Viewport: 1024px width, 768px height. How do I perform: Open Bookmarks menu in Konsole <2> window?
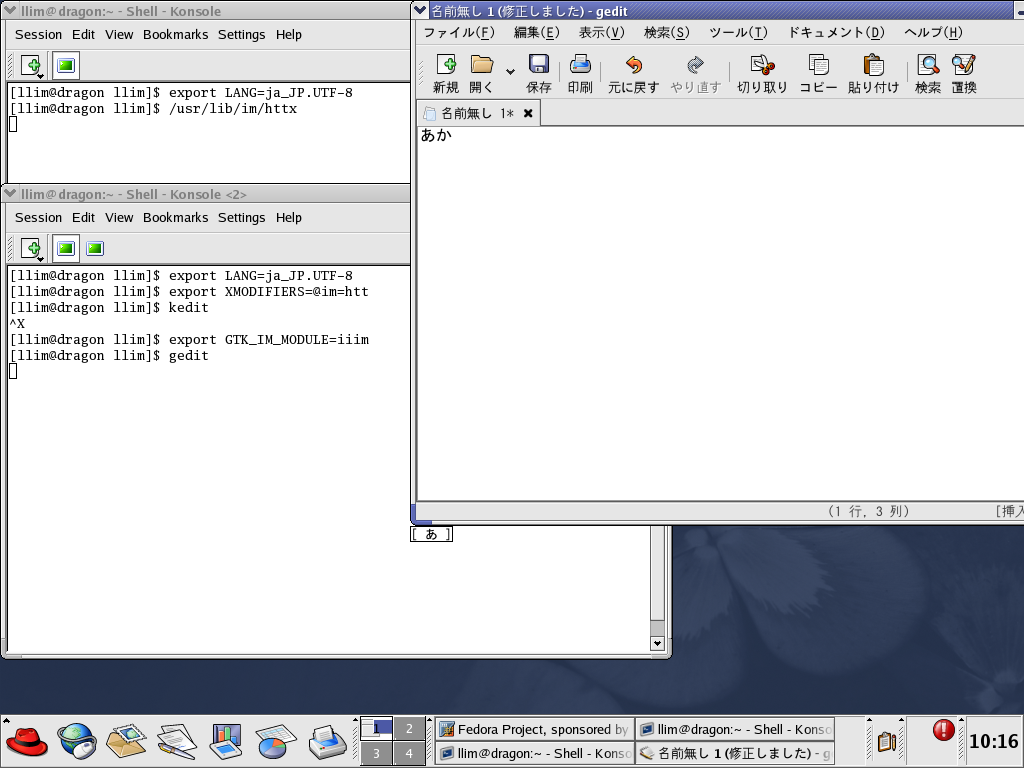(176, 217)
